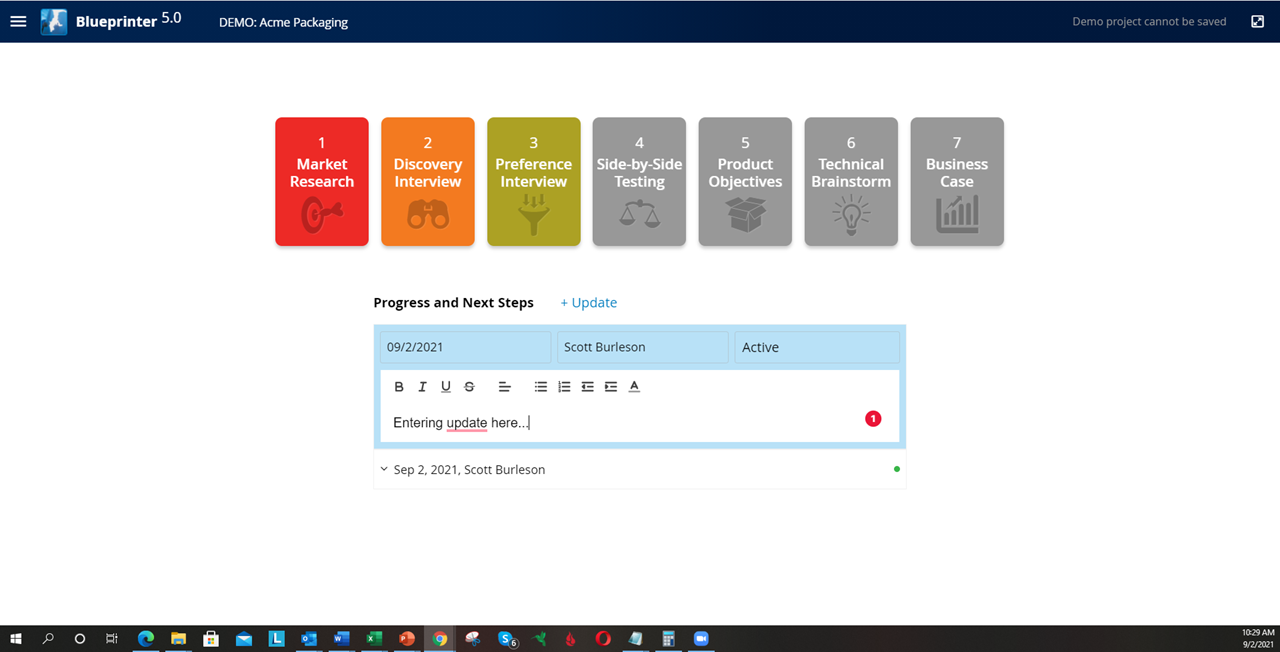The image size is (1280, 652).
Task: Open Calculator from the taskbar
Action: point(668,638)
